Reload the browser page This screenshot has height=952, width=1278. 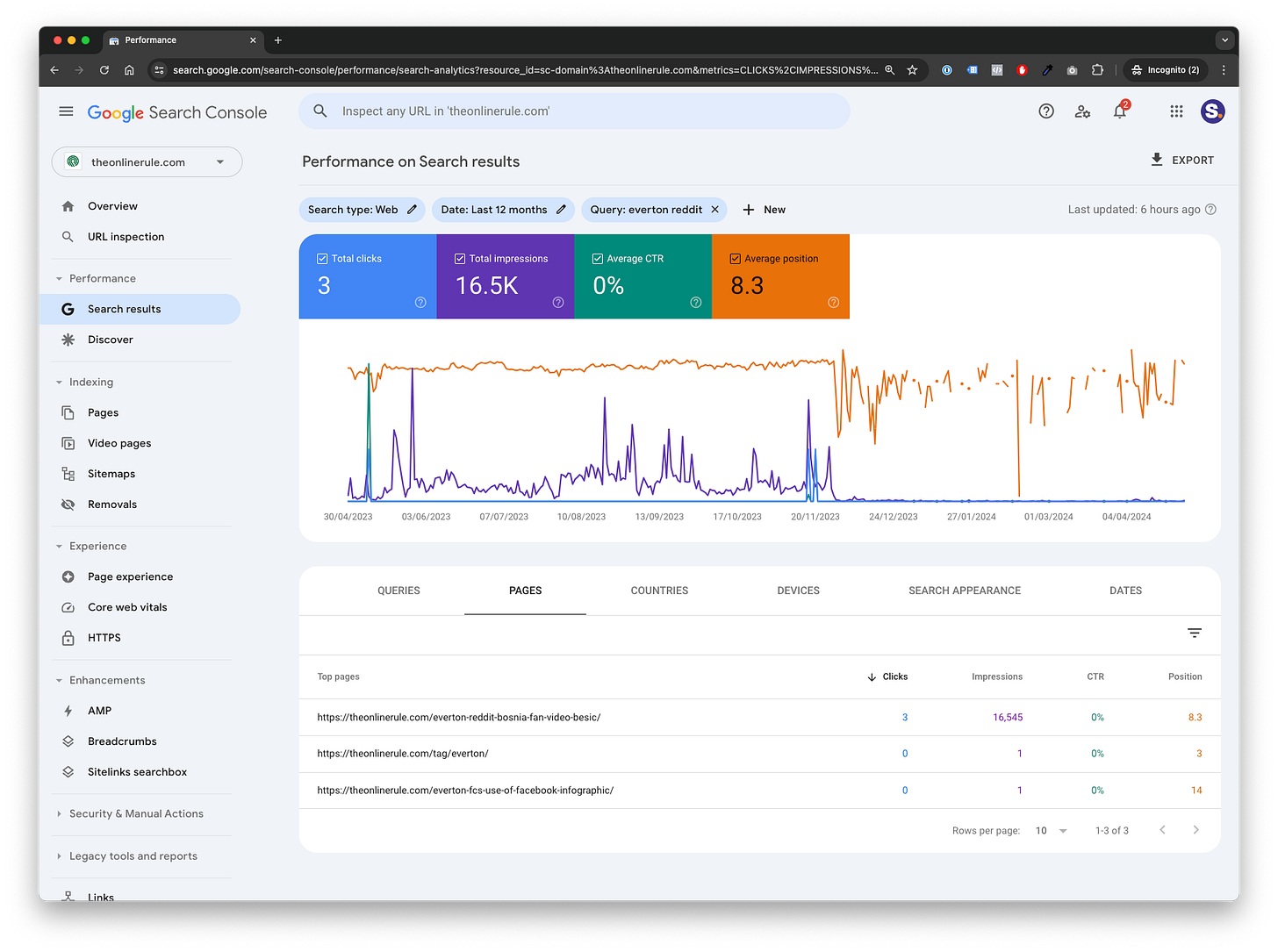pos(104,70)
